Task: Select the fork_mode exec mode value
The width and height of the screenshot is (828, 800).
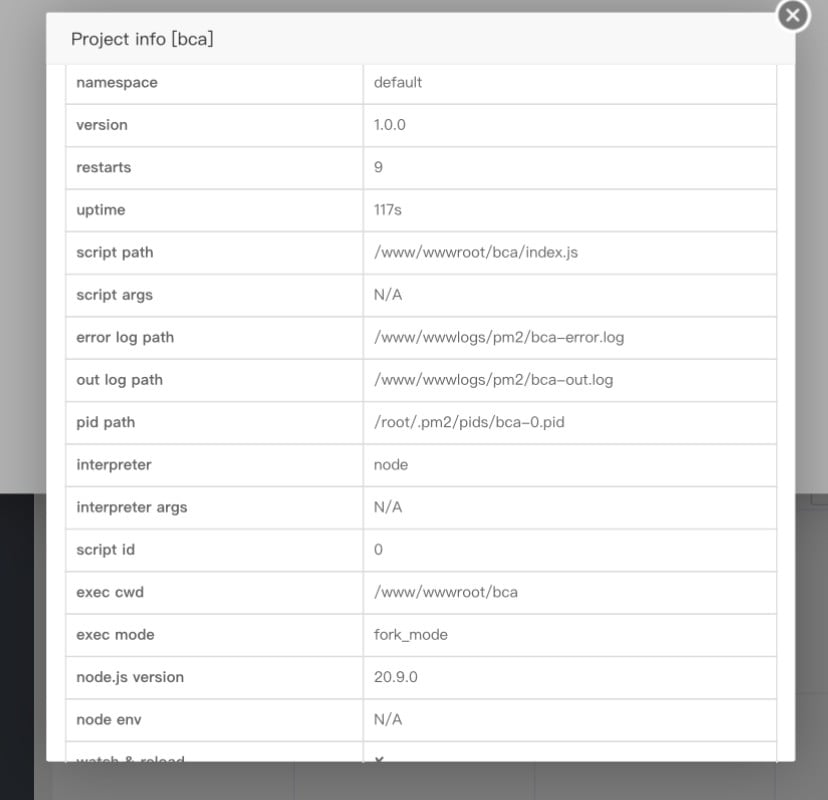Action: [411, 635]
